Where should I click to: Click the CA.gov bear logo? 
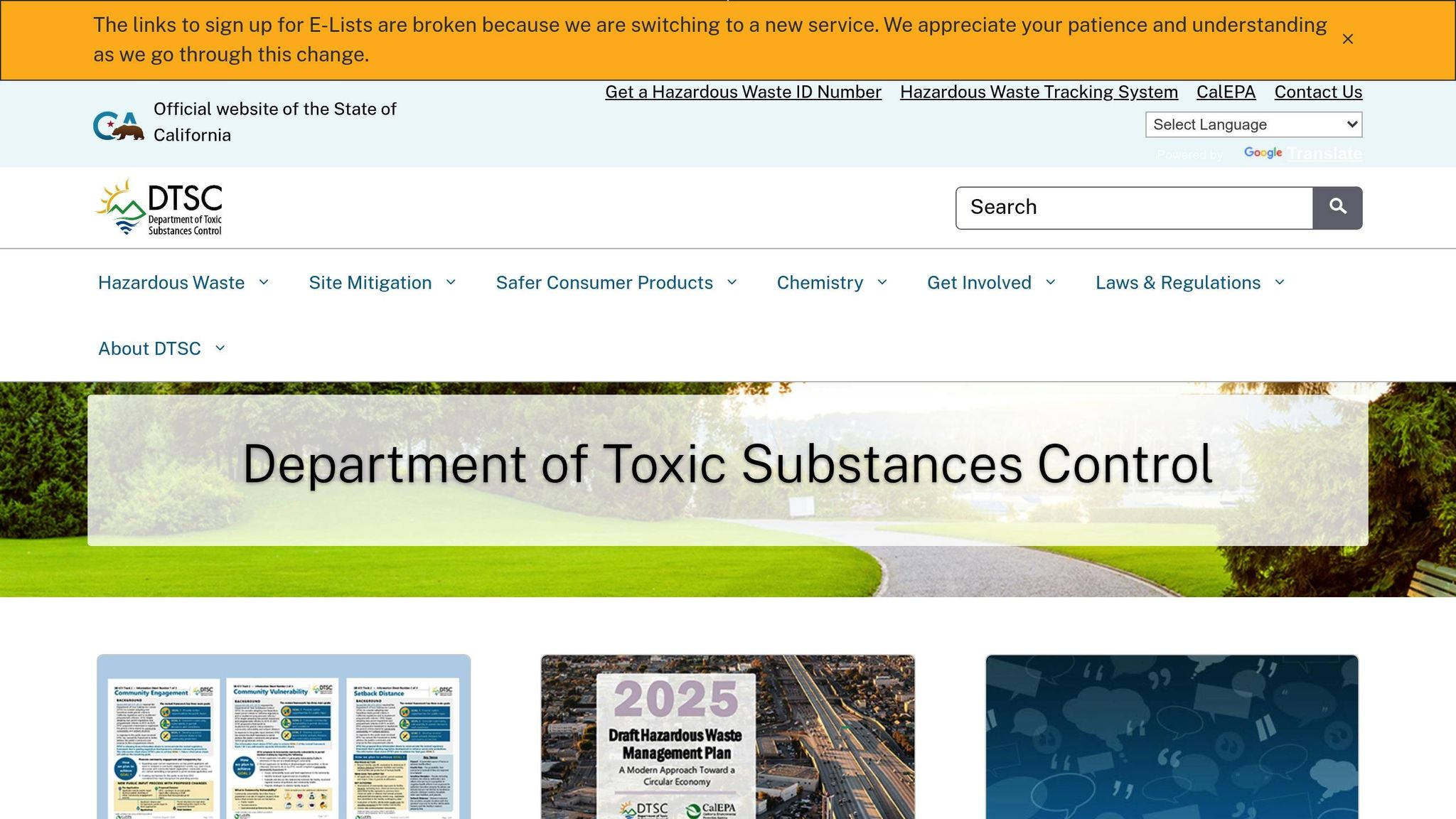coord(119,126)
